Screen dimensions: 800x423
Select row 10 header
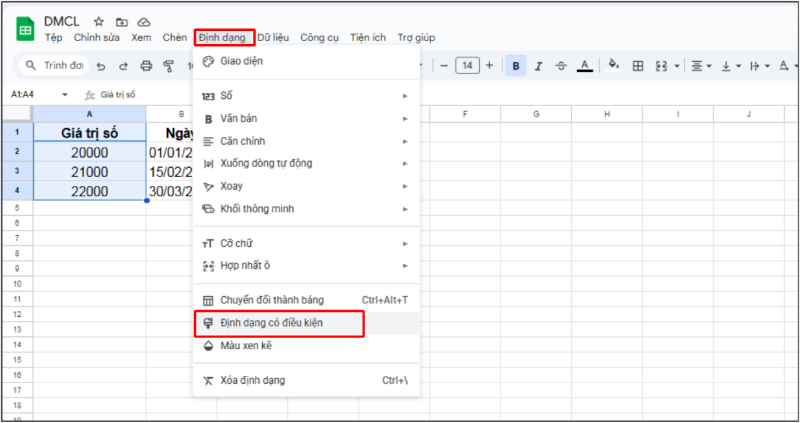click(17, 284)
